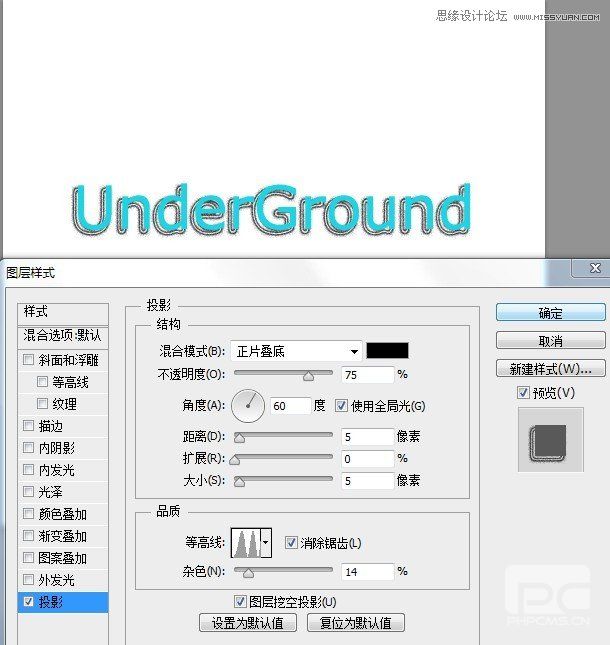
Task: Click the 扩展 slider handle
Action: pos(234,459)
